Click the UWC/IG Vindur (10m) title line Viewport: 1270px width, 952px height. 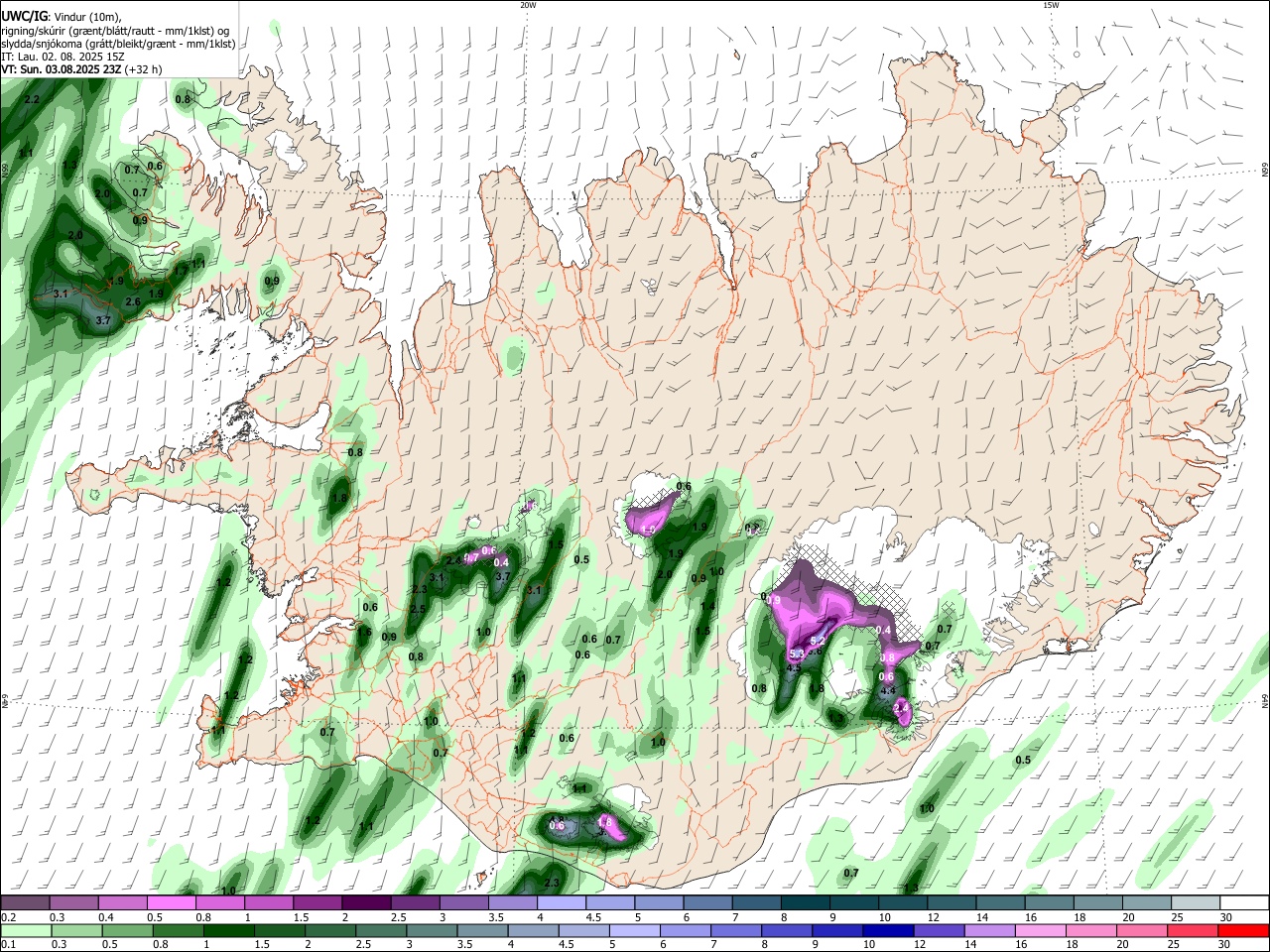[61, 17]
